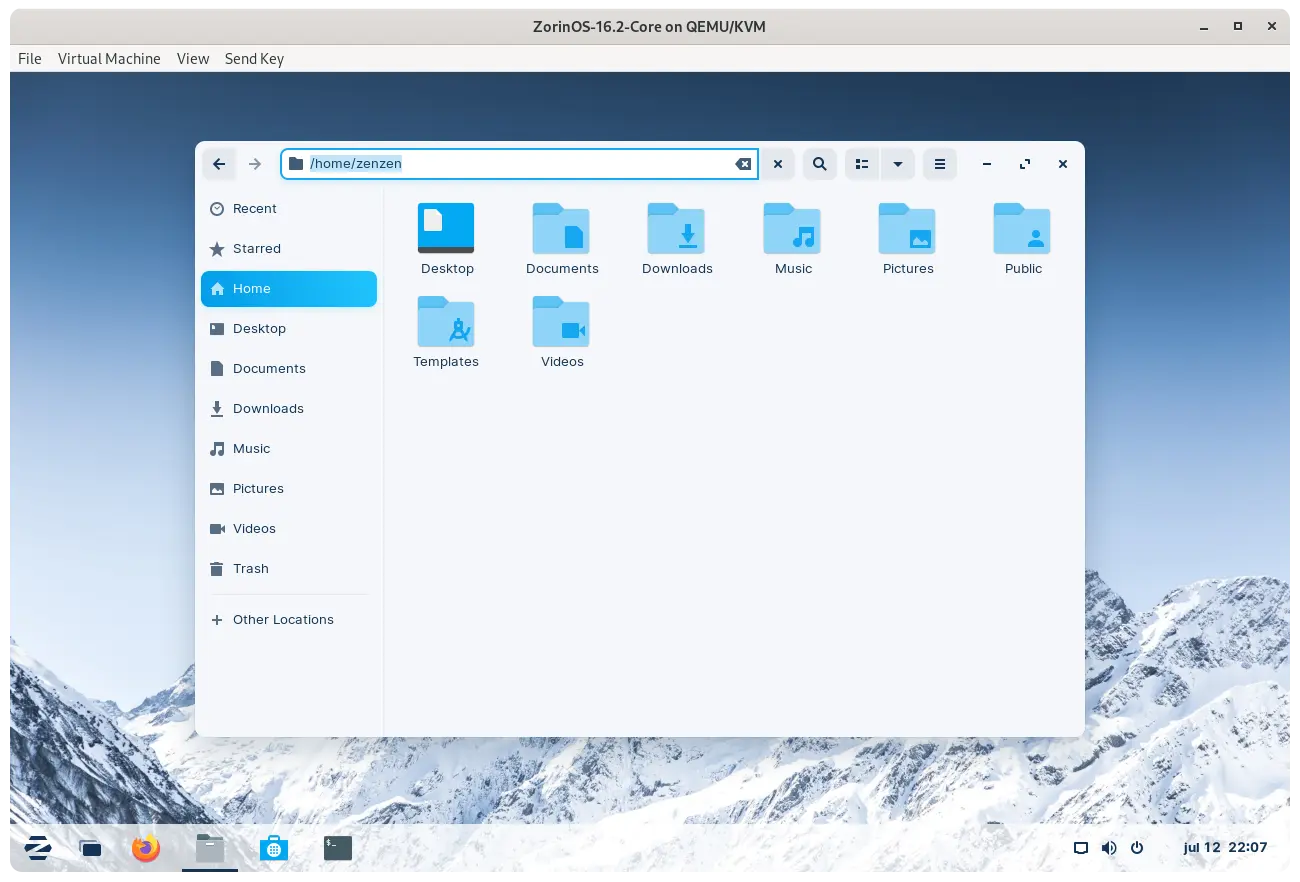Click the Public folder label
The width and height of the screenshot is (1300, 882).
click(x=1023, y=269)
